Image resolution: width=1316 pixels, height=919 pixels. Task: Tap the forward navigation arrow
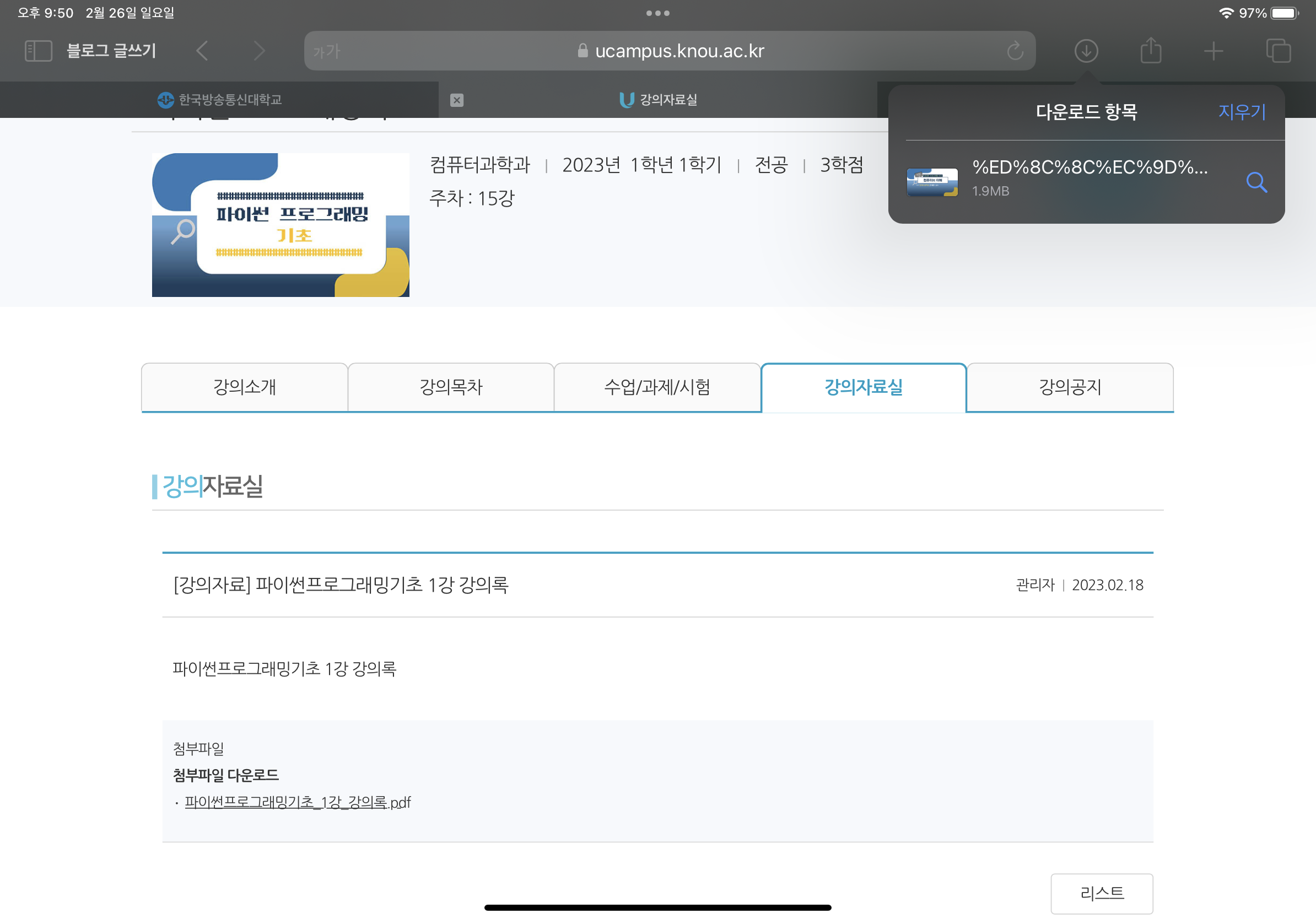click(260, 51)
